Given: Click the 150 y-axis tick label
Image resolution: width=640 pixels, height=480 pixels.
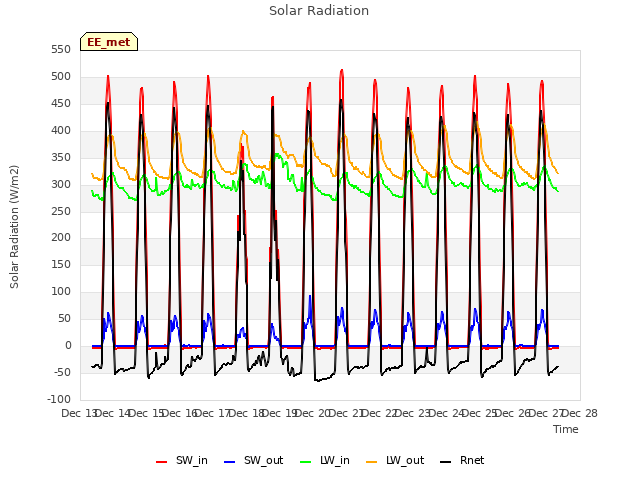Looking at the screenshot, I should point(61,264).
